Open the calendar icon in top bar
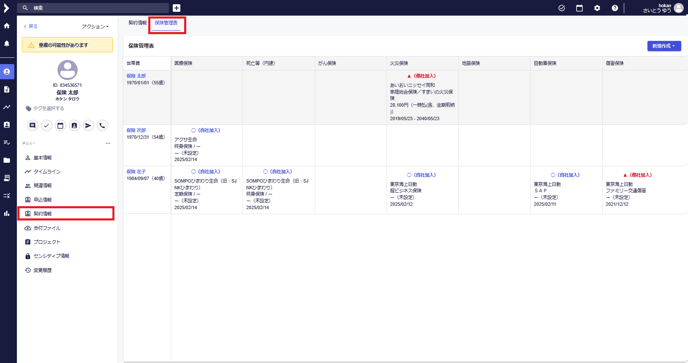 pos(579,8)
